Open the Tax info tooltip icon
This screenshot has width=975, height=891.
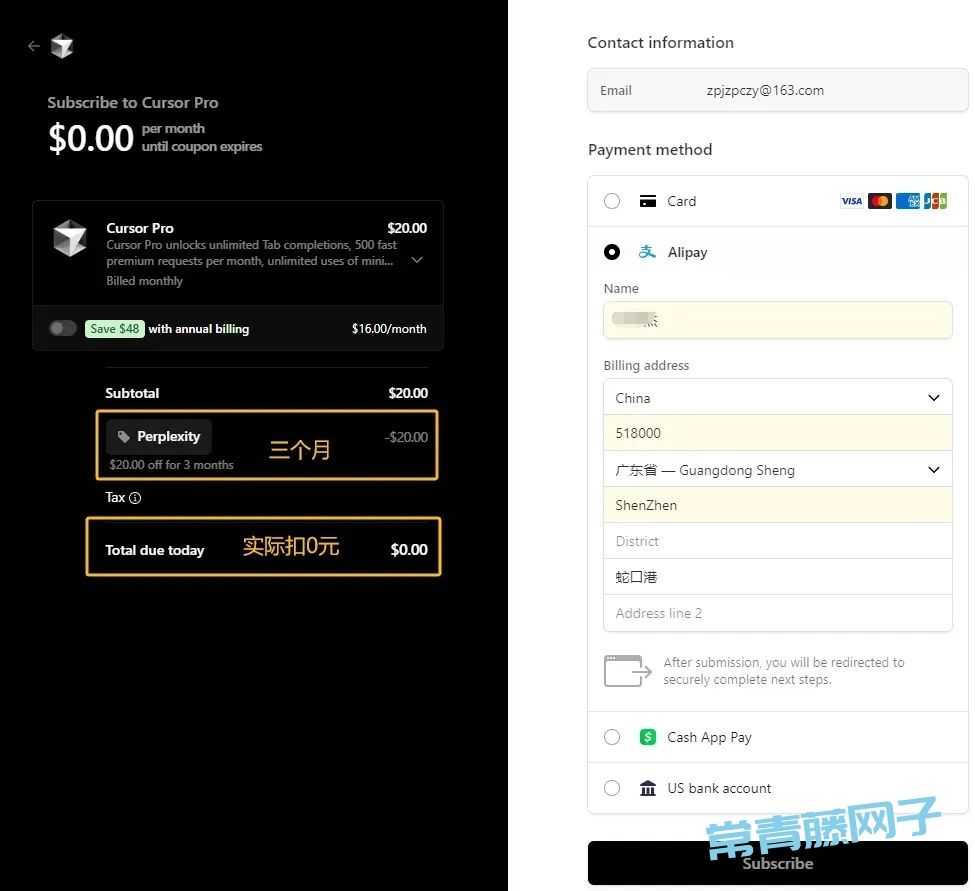pyautogui.click(x=136, y=497)
